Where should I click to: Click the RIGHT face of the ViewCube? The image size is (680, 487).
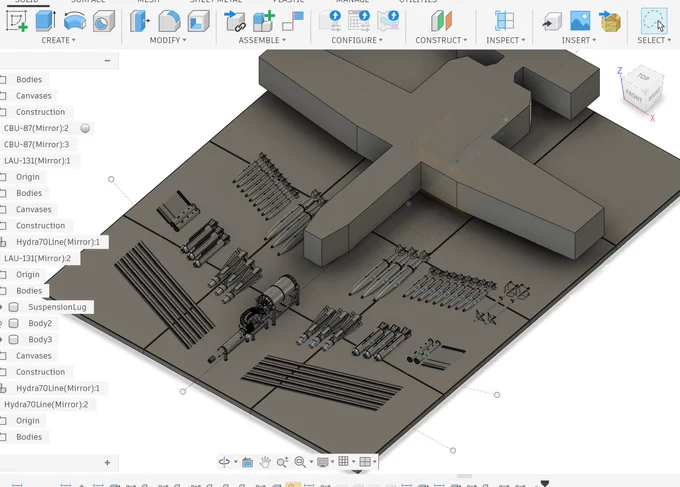coord(654,94)
